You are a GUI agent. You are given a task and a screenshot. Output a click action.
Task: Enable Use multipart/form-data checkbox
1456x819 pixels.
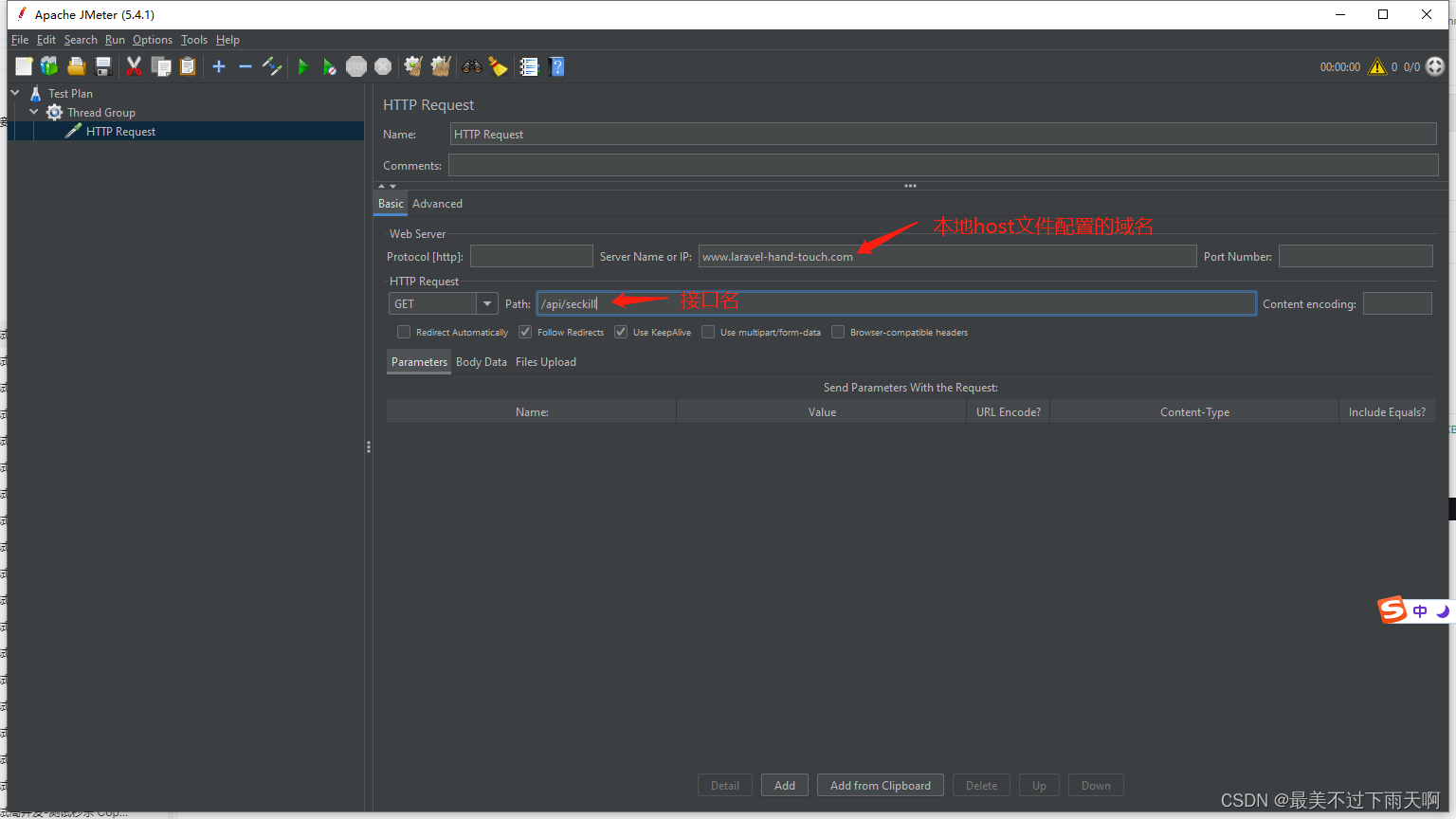708,332
